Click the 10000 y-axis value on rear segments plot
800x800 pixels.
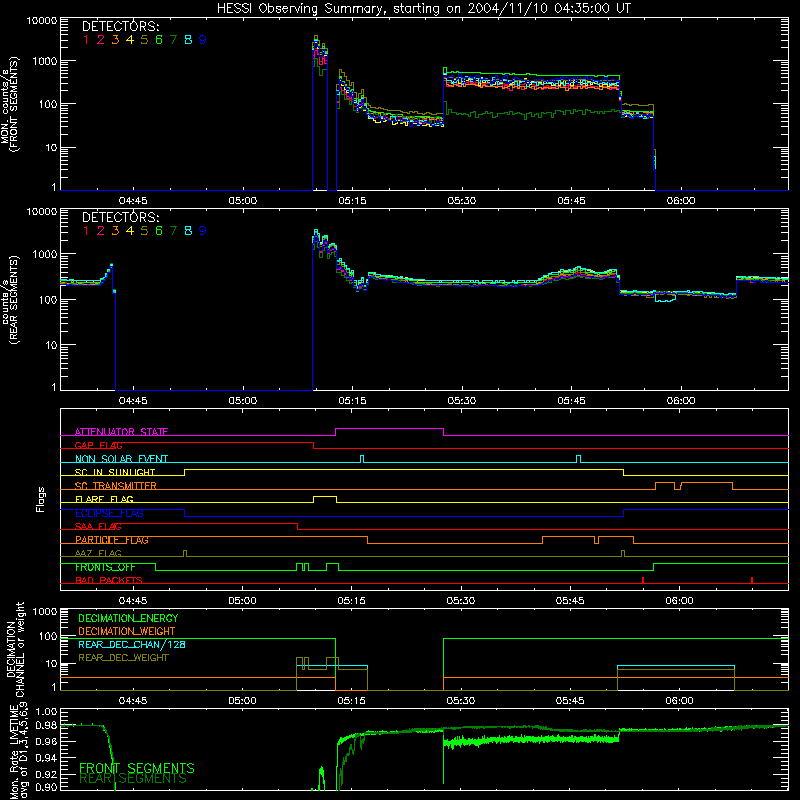[42, 212]
